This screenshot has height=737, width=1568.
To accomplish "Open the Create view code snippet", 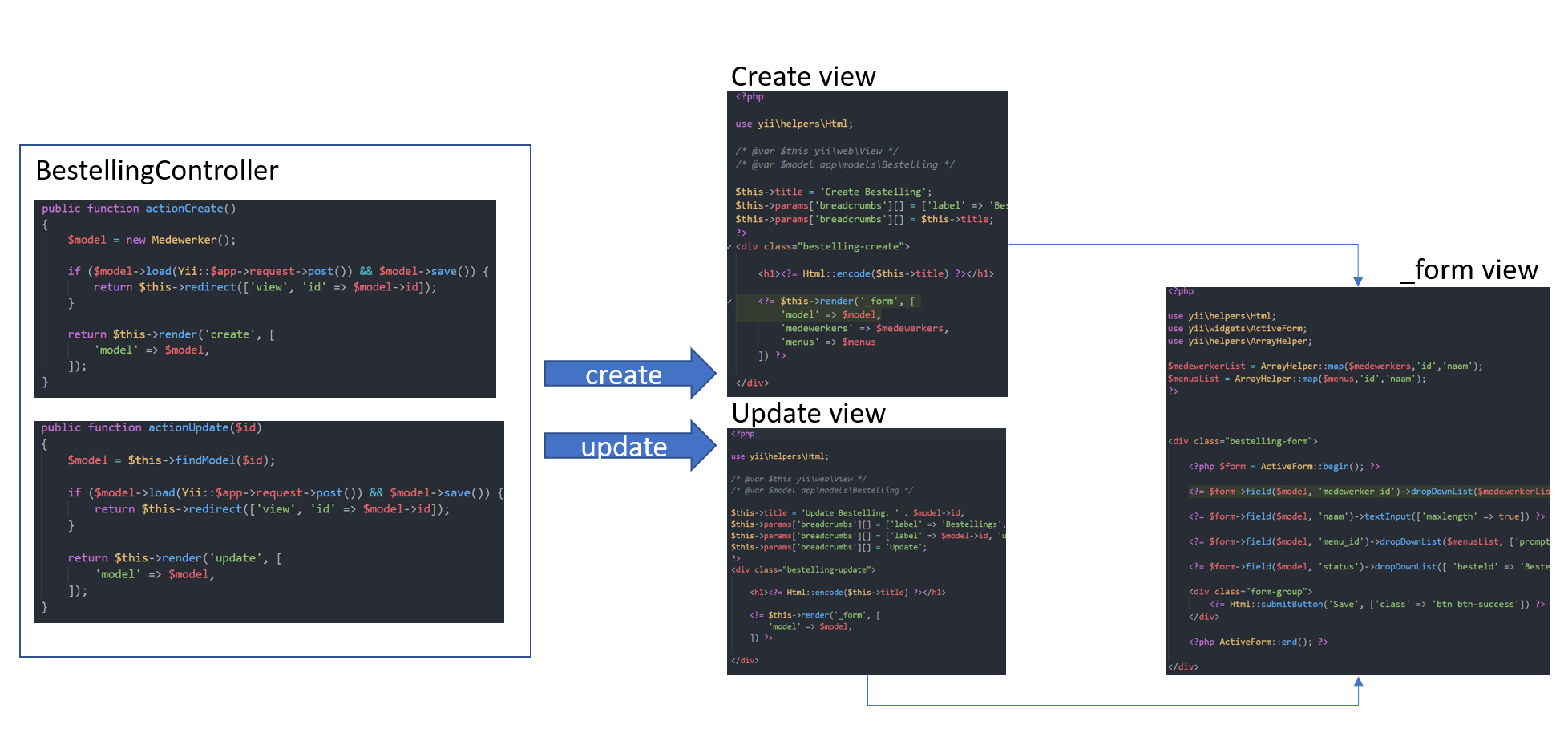I will click(x=867, y=244).
